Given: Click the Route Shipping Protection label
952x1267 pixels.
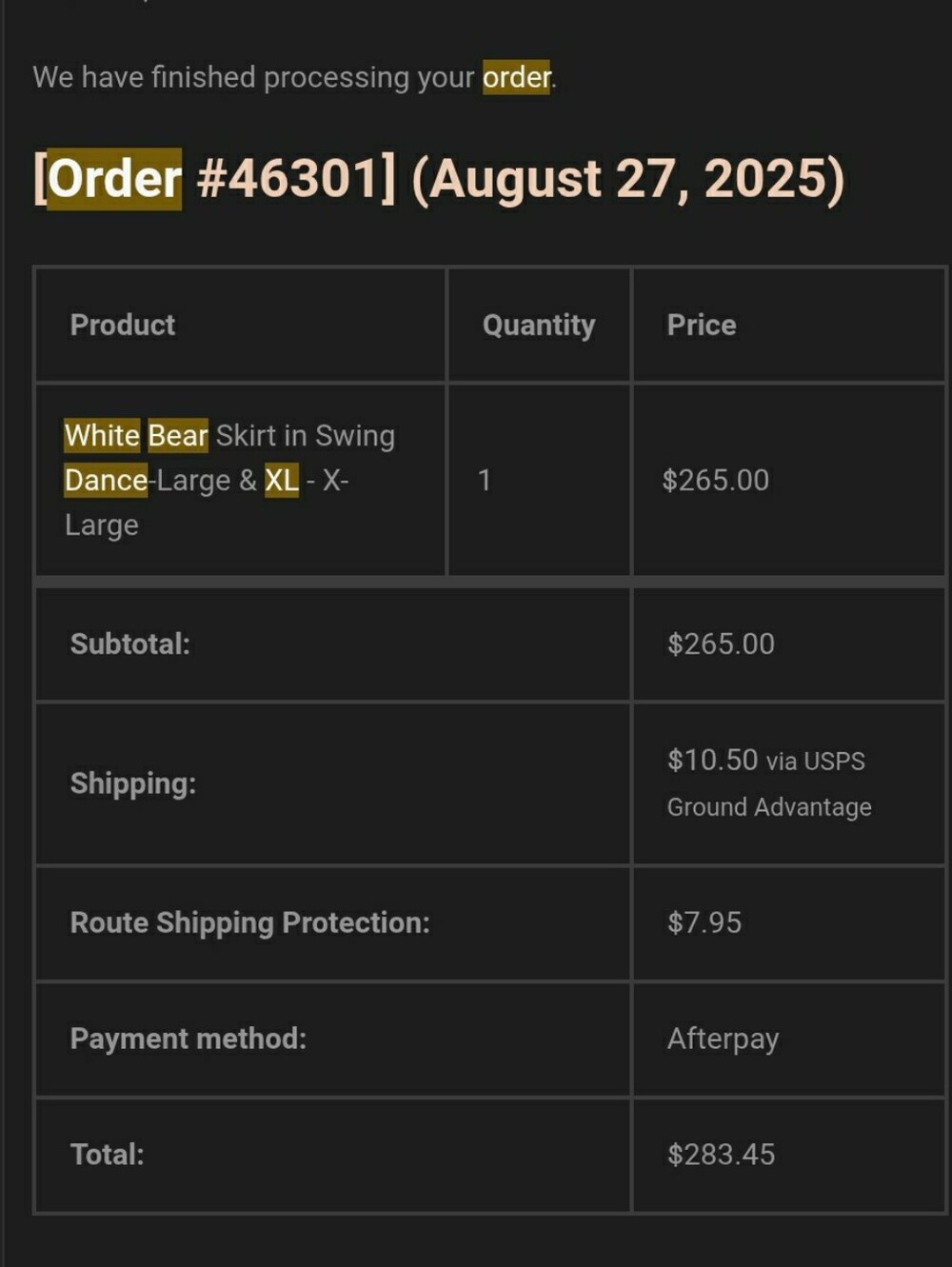Looking at the screenshot, I should pyautogui.click(x=250, y=922).
